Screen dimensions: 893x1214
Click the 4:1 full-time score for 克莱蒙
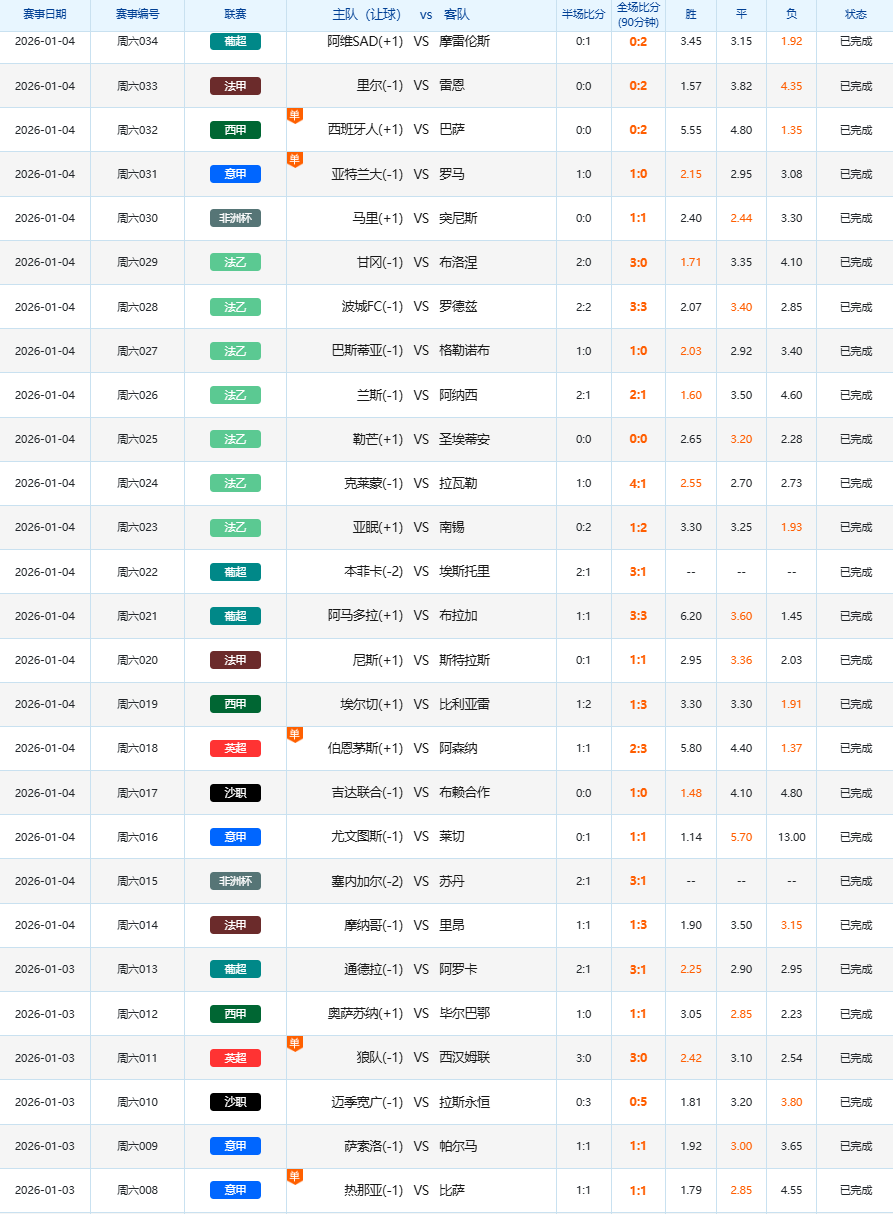[x=638, y=484]
